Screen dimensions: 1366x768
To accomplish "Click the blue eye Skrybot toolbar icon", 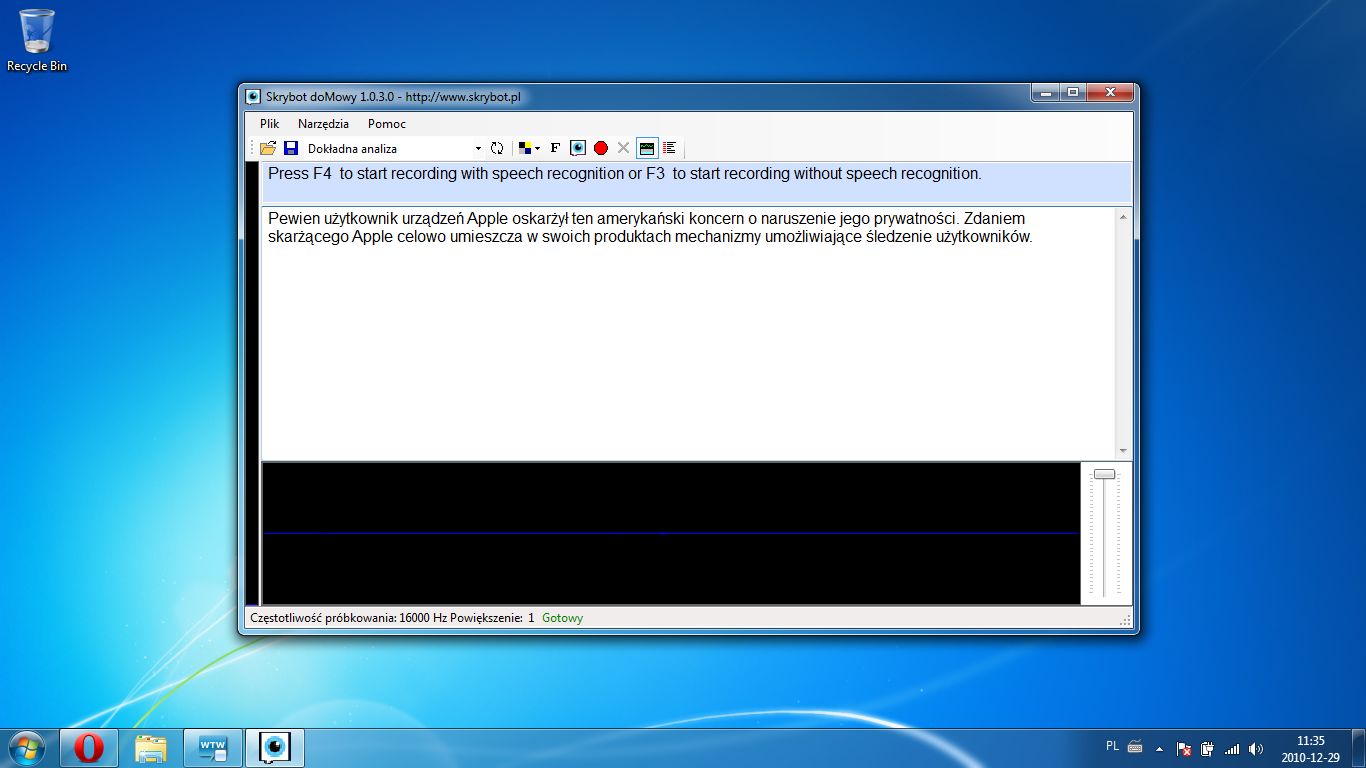I will [578, 148].
